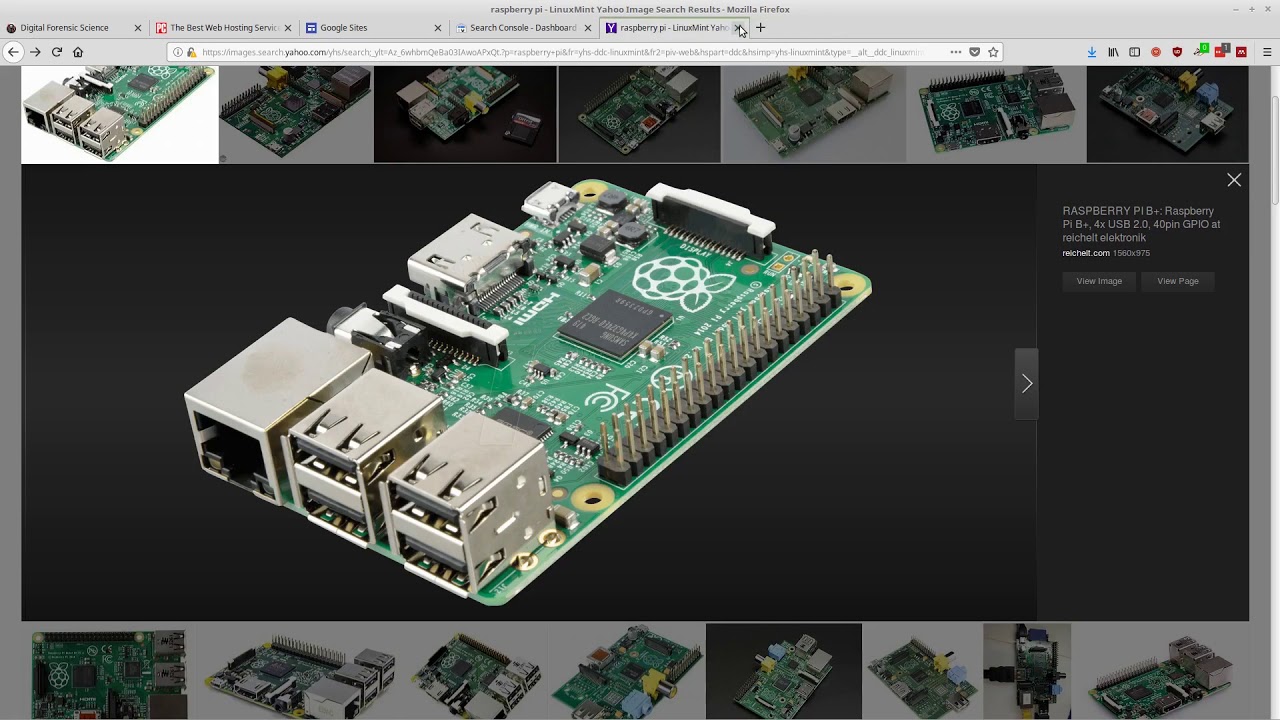Screen dimensions: 1280x720
Task: Click the large Raspberry Pi B+ preview image
Action: pyautogui.click(x=528, y=392)
